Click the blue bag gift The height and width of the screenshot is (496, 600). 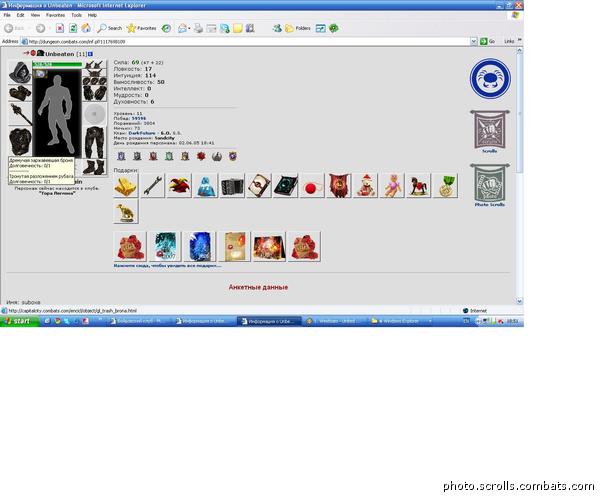pyautogui.click(x=205, y=186)
